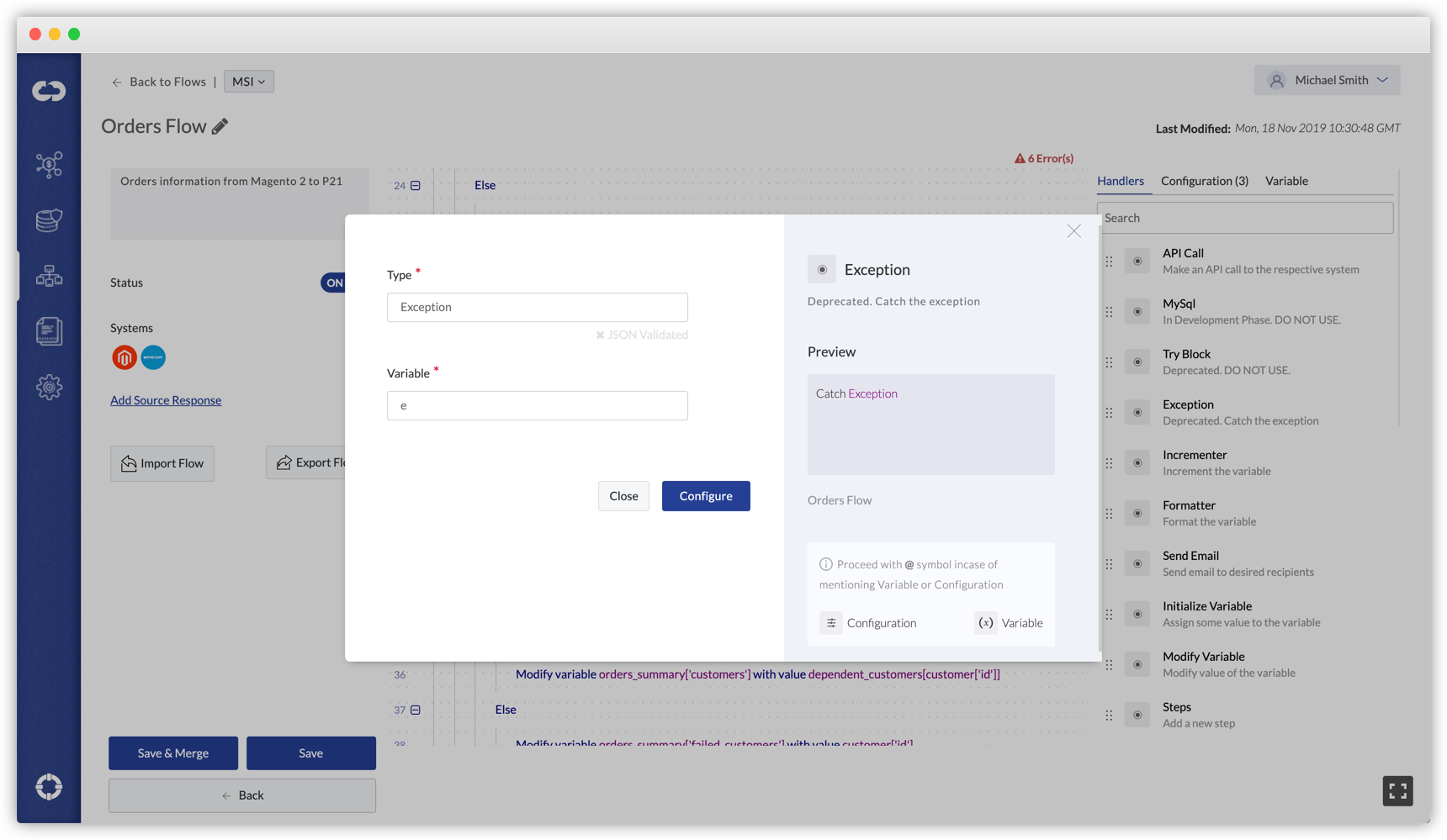Switch to the Configuration (3) tab
This screenshot has height=840, width=1447.
1205,181
